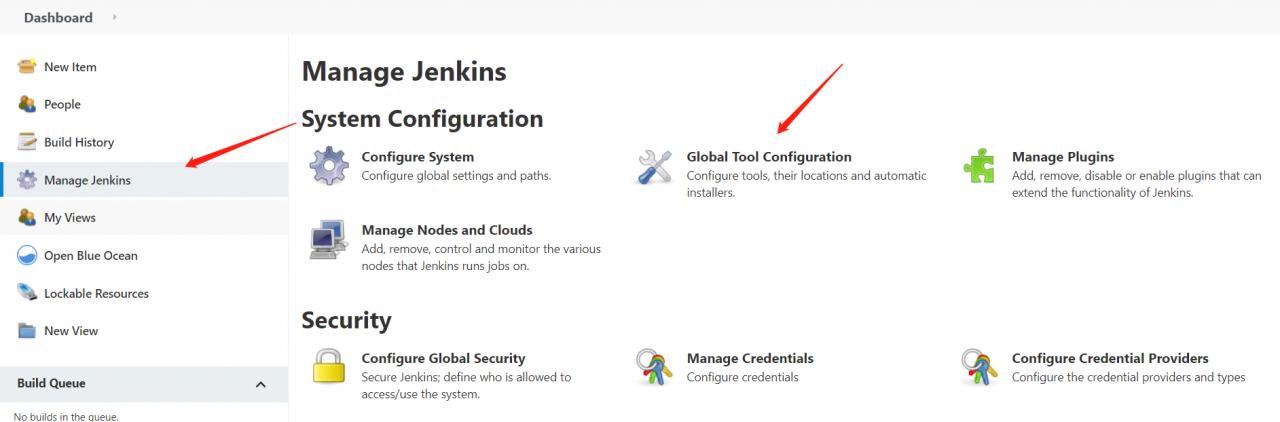
Task: Click the New Item box icon
Action: pyautogui.click(x=27, y=67)
